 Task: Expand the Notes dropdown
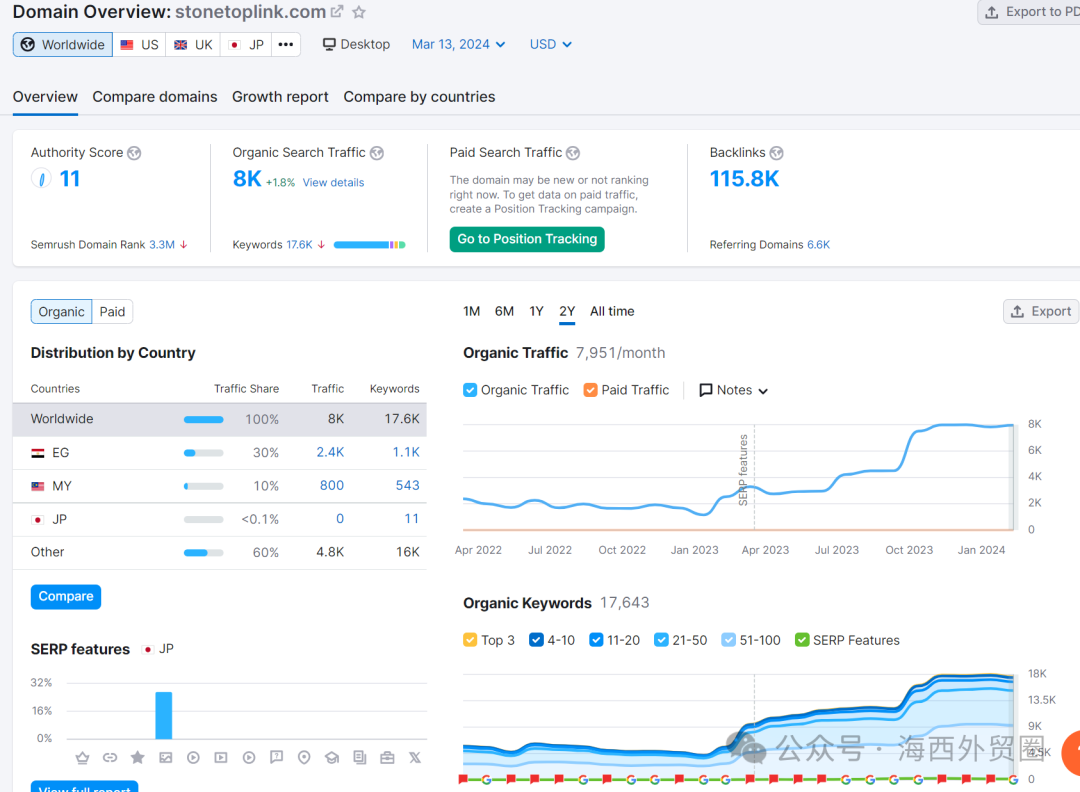point(734,390)
